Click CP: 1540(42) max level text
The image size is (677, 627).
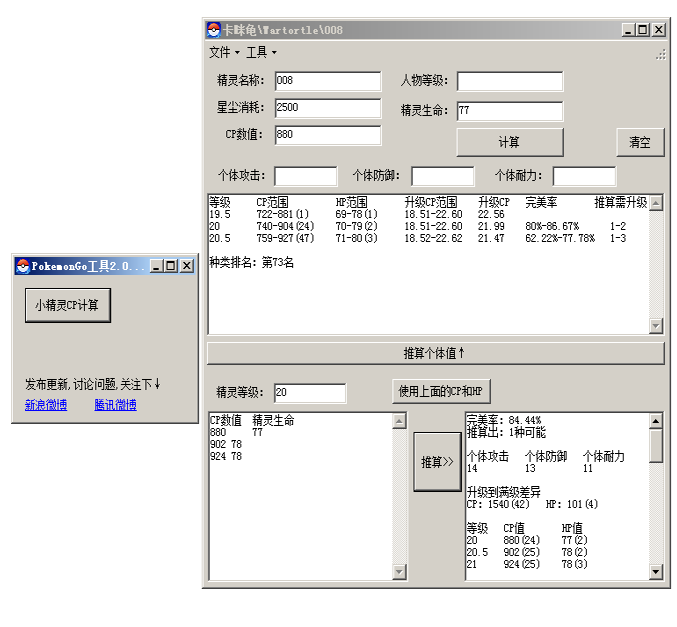coord(498,504)
